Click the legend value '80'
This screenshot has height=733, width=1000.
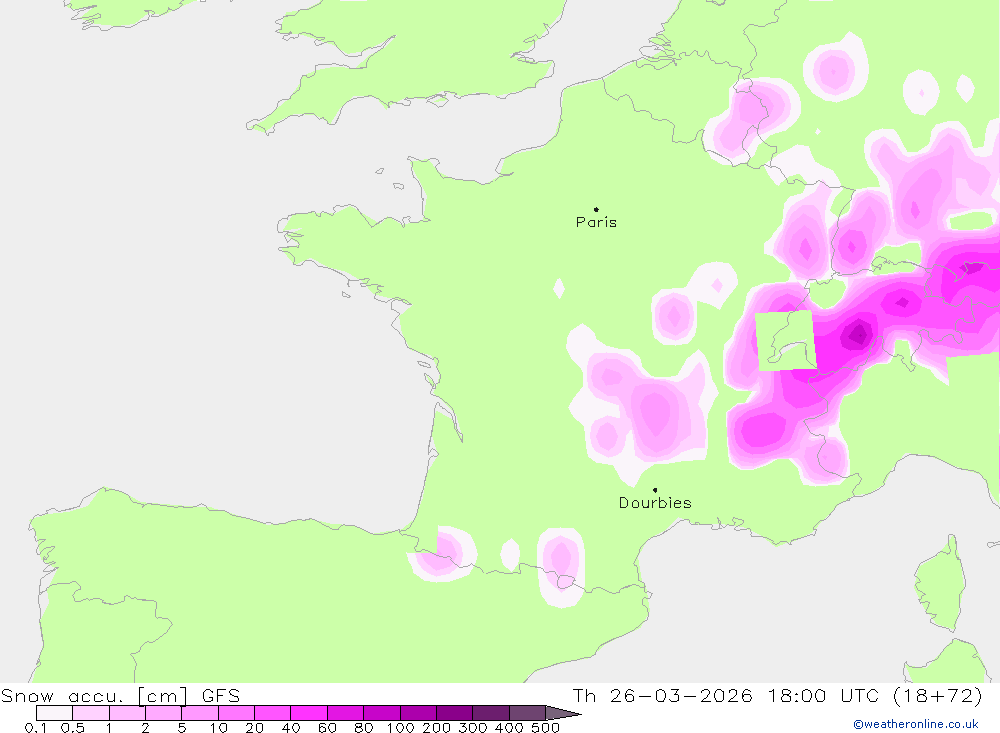(x=364, y=728)
